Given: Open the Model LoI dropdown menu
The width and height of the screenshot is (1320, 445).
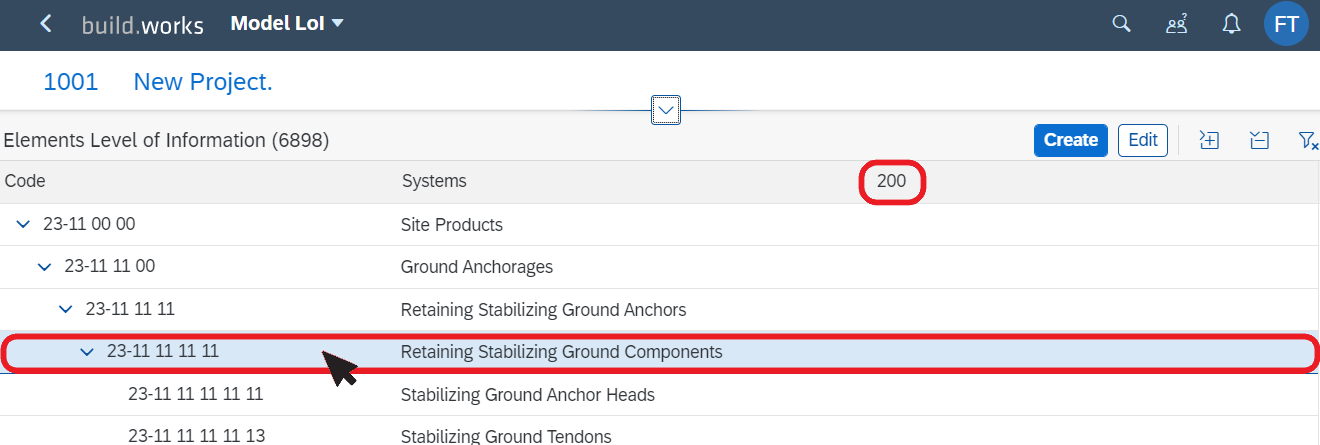Looking at the screenshot, I should (x=287, y=23).
